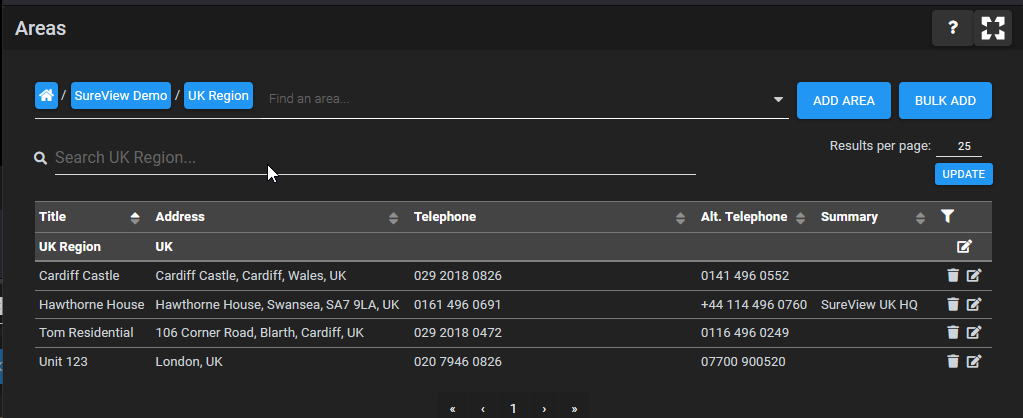This screenshot has height=418, width=1023.
Task: Click the UPDATE results button
Action: point(964,174)
